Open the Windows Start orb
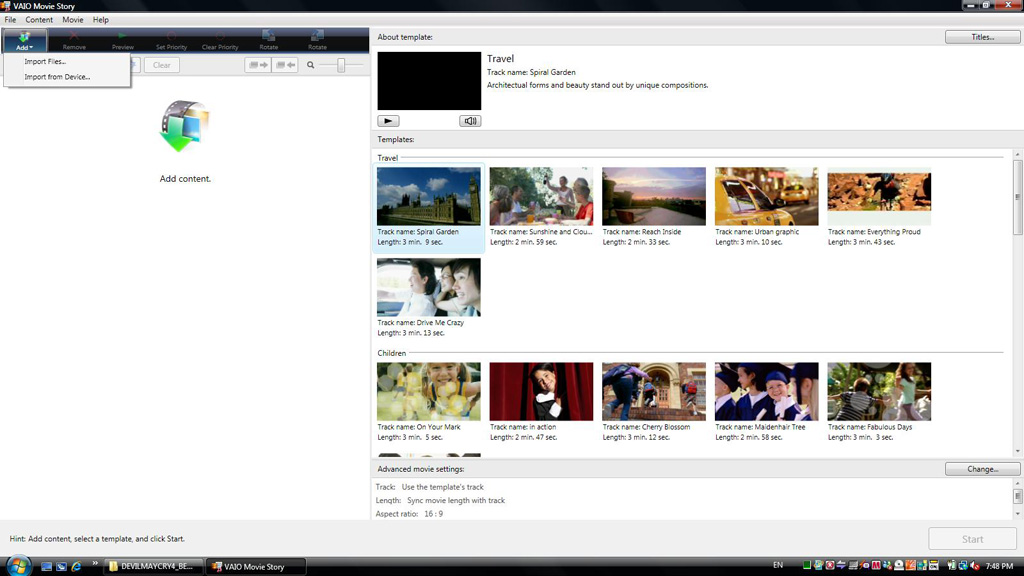The height and width of the screenshot is (576, 1024). 18,566
